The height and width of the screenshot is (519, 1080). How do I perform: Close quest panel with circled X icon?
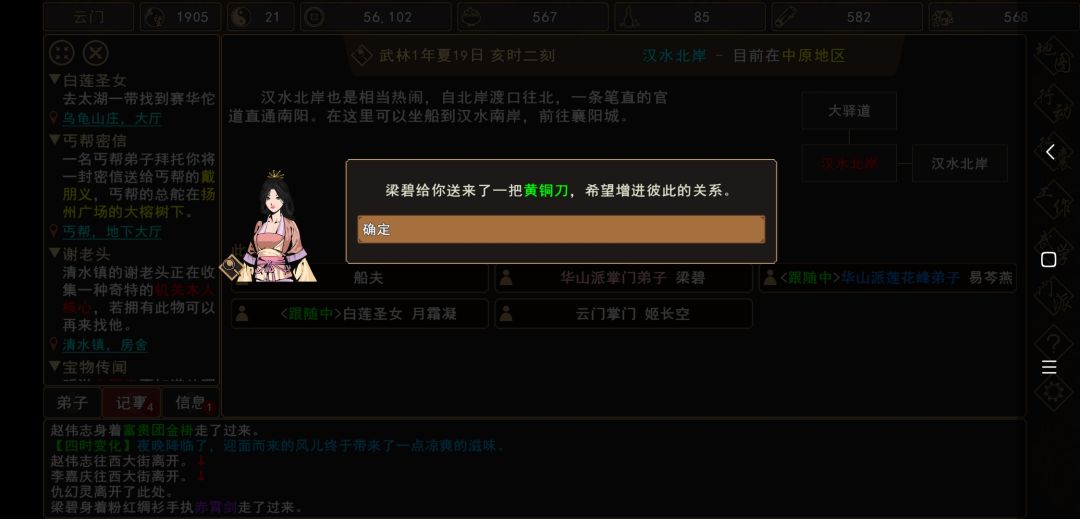click(x=96, y=53)
